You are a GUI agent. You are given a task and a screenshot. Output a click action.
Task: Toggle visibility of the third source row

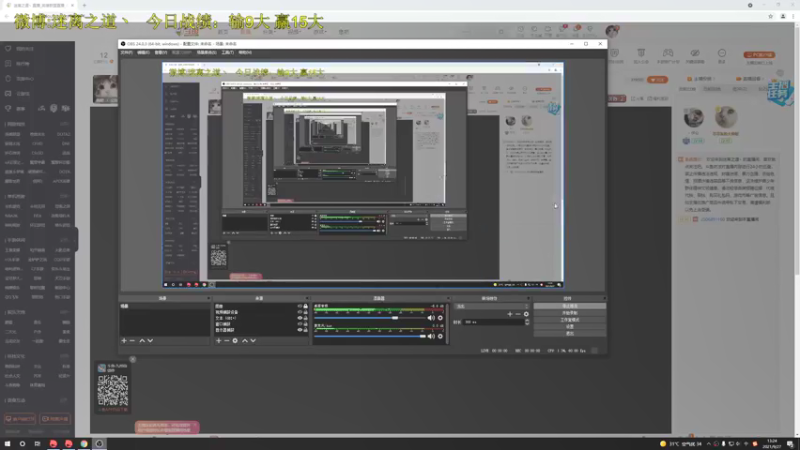299,318
